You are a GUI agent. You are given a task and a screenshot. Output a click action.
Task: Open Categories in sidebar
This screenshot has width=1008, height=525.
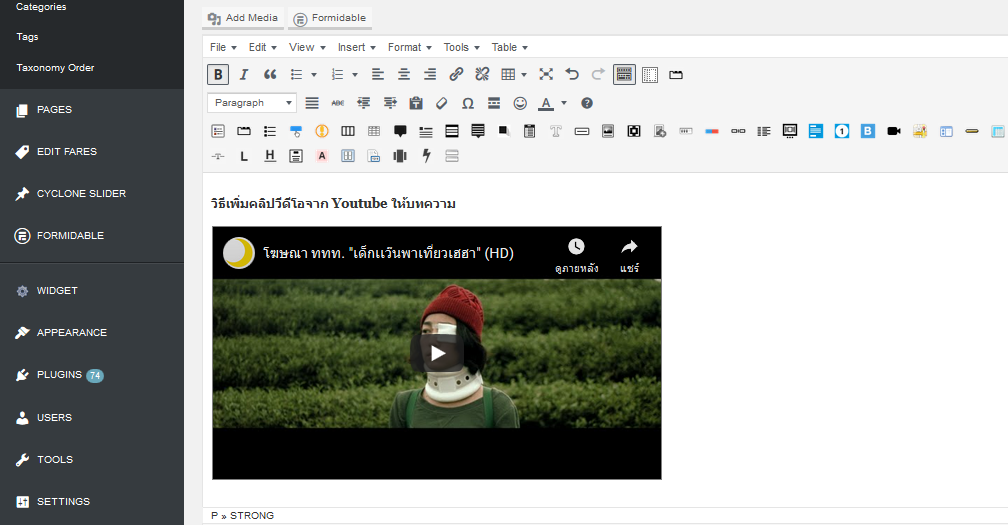tap(41, 6)
